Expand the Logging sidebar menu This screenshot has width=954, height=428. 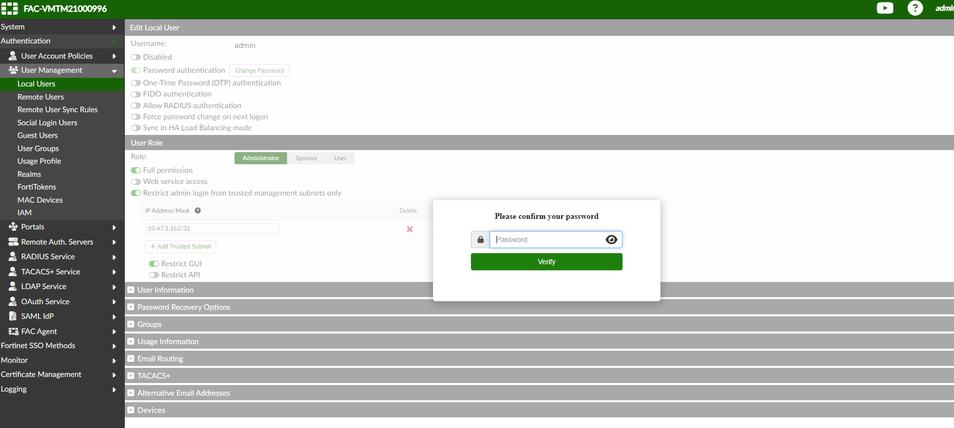[62, 389]
